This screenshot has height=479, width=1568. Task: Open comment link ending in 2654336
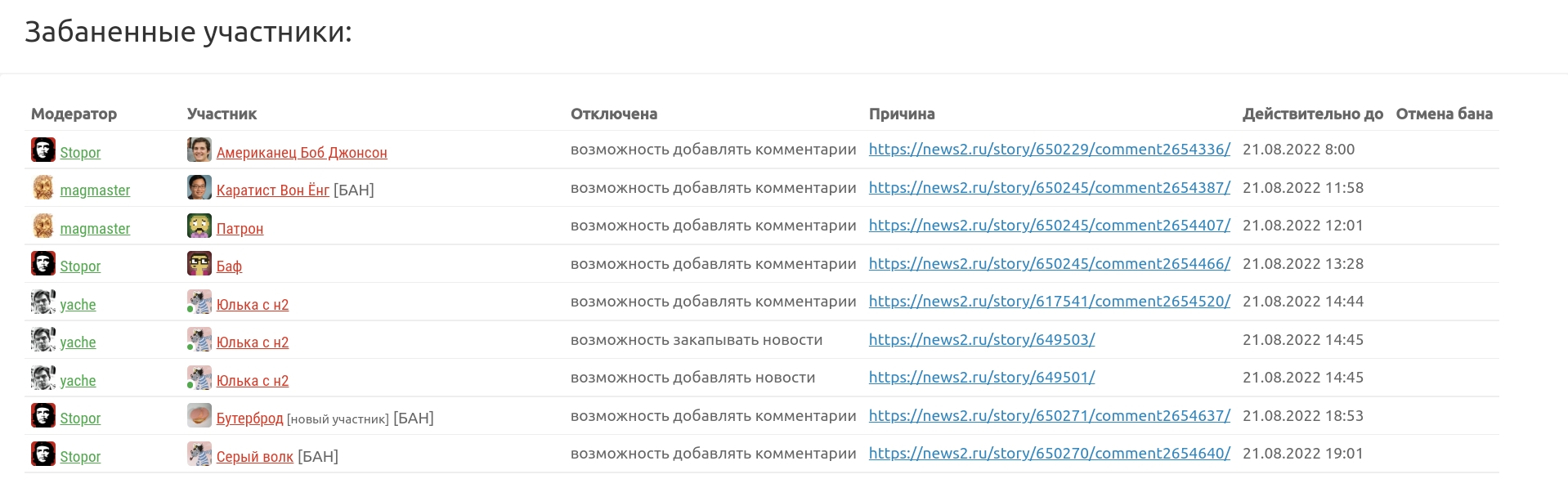1050,150
